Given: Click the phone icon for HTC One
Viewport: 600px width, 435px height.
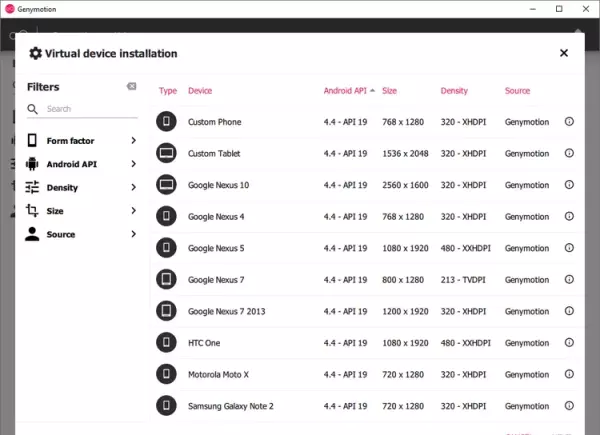Looking at the screenshot, I should [166, 342].
